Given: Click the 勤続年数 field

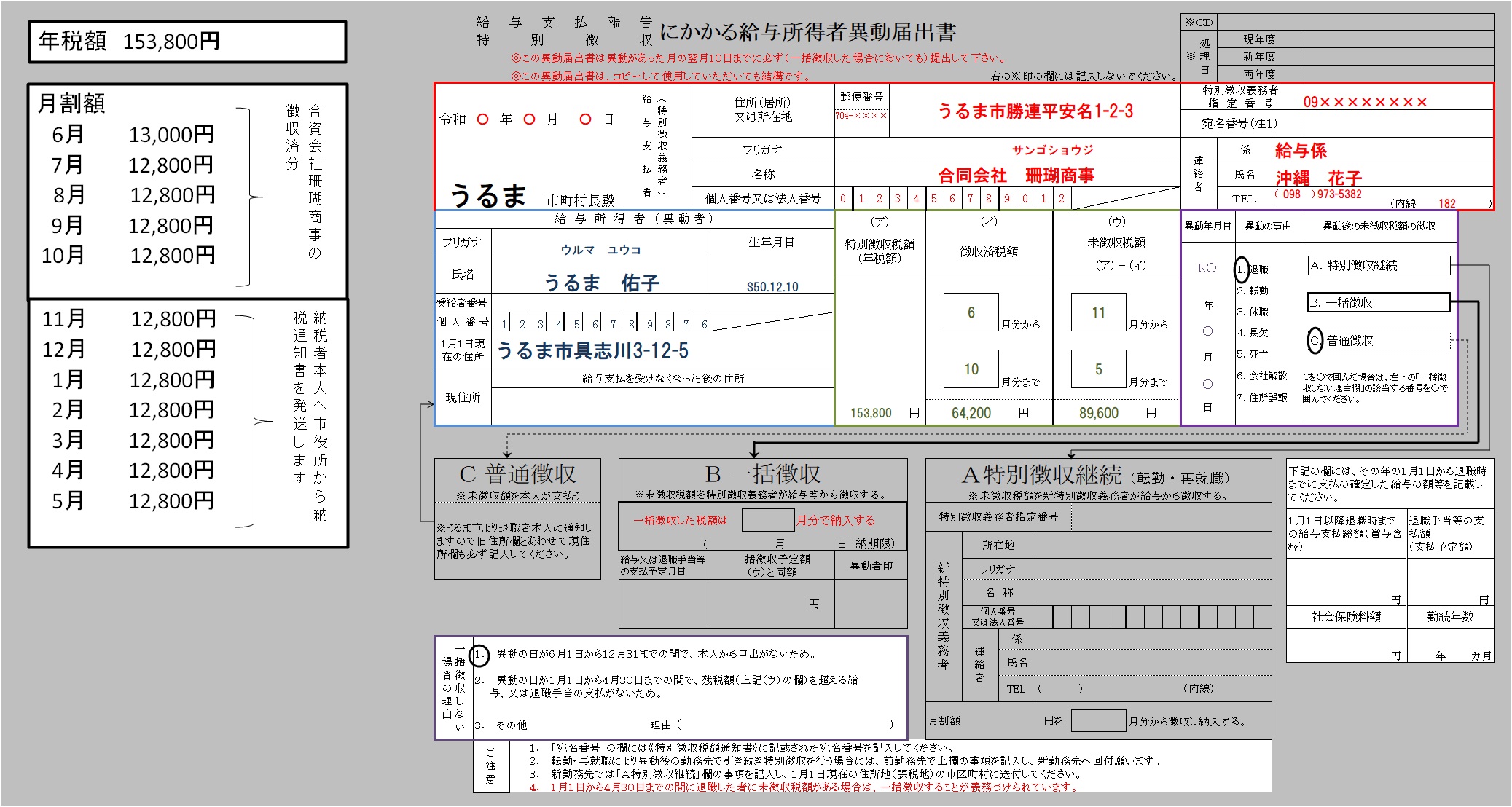Looking at the screenshot, I should [1450, 645].
